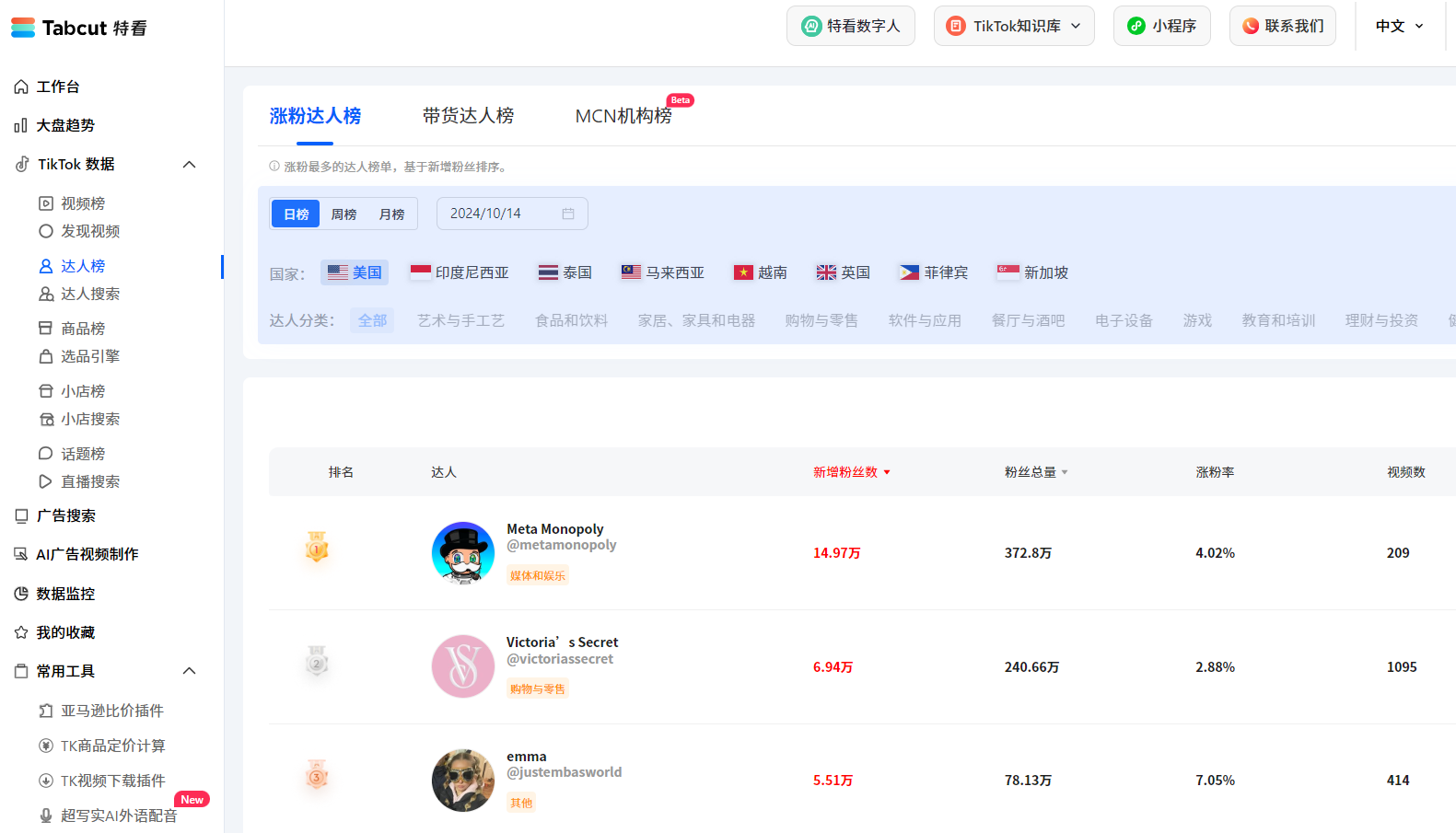Click the 直播搜索 play triangle icon

click(46, 481)
